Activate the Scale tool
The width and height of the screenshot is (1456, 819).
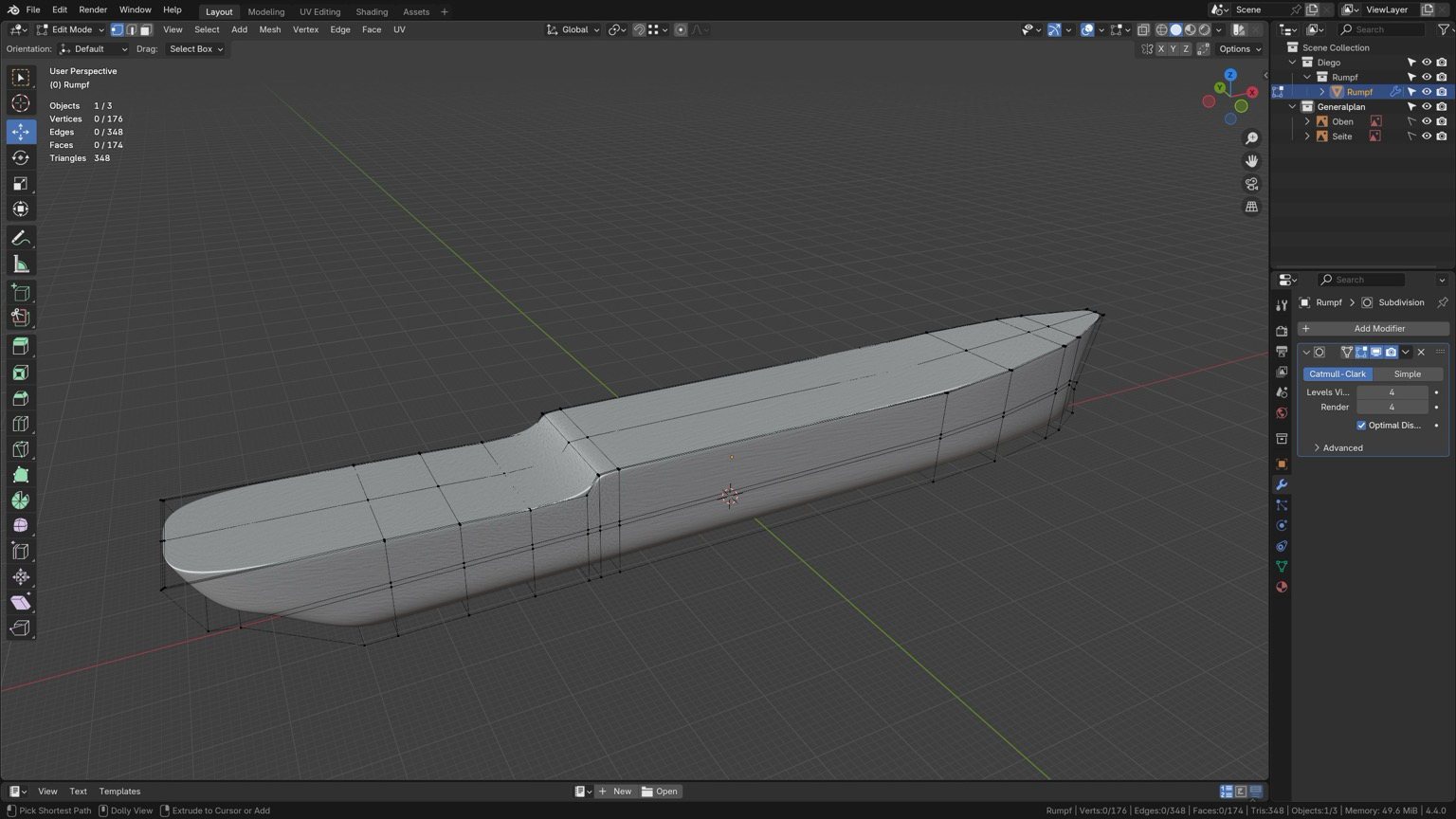21,183
